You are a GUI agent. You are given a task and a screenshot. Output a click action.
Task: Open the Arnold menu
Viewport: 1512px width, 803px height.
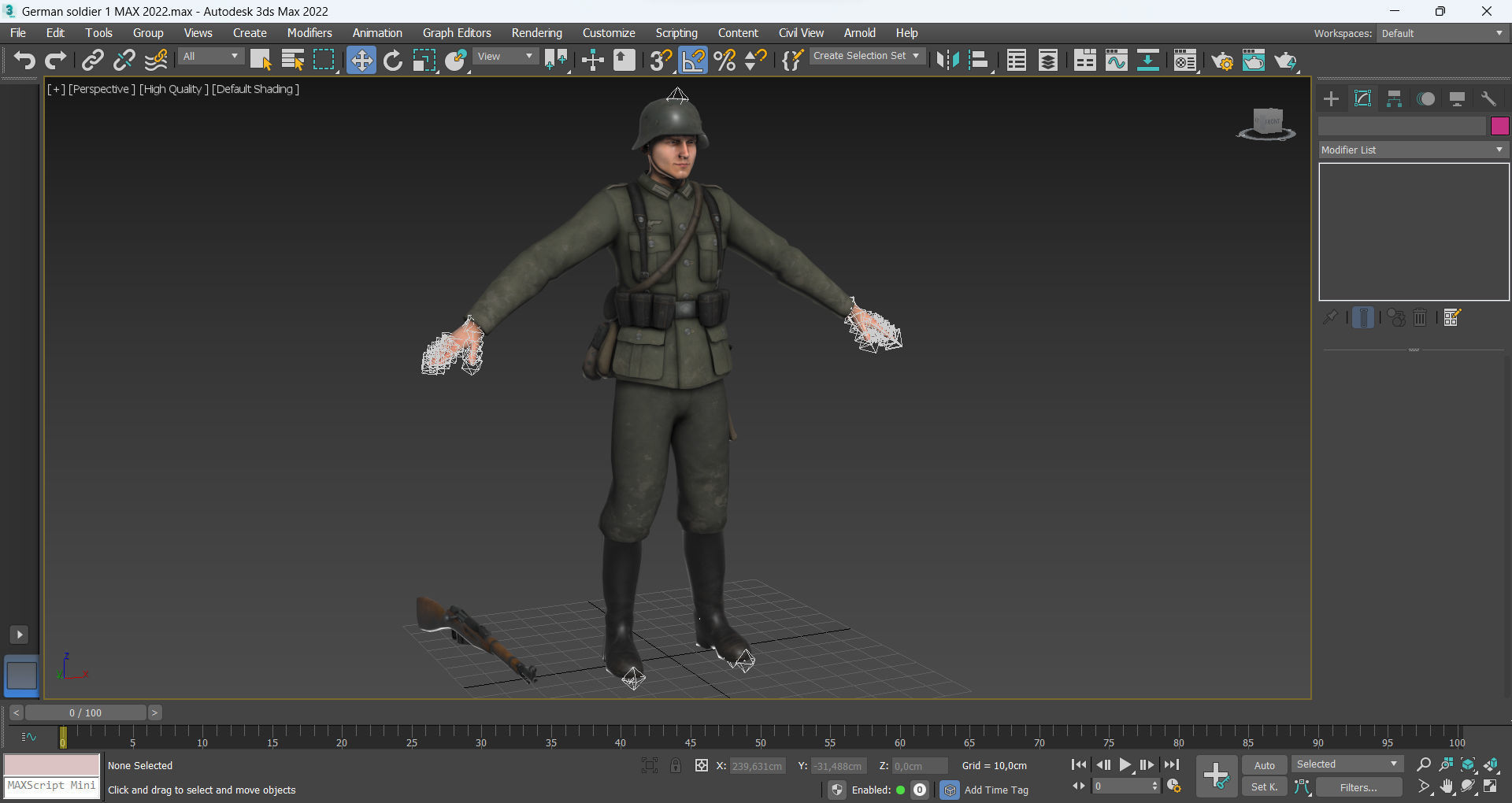click(x=860, y=32)
